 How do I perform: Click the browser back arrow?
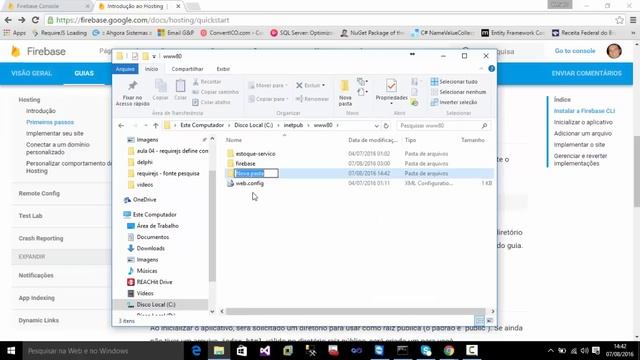click(x=8, y=20)
